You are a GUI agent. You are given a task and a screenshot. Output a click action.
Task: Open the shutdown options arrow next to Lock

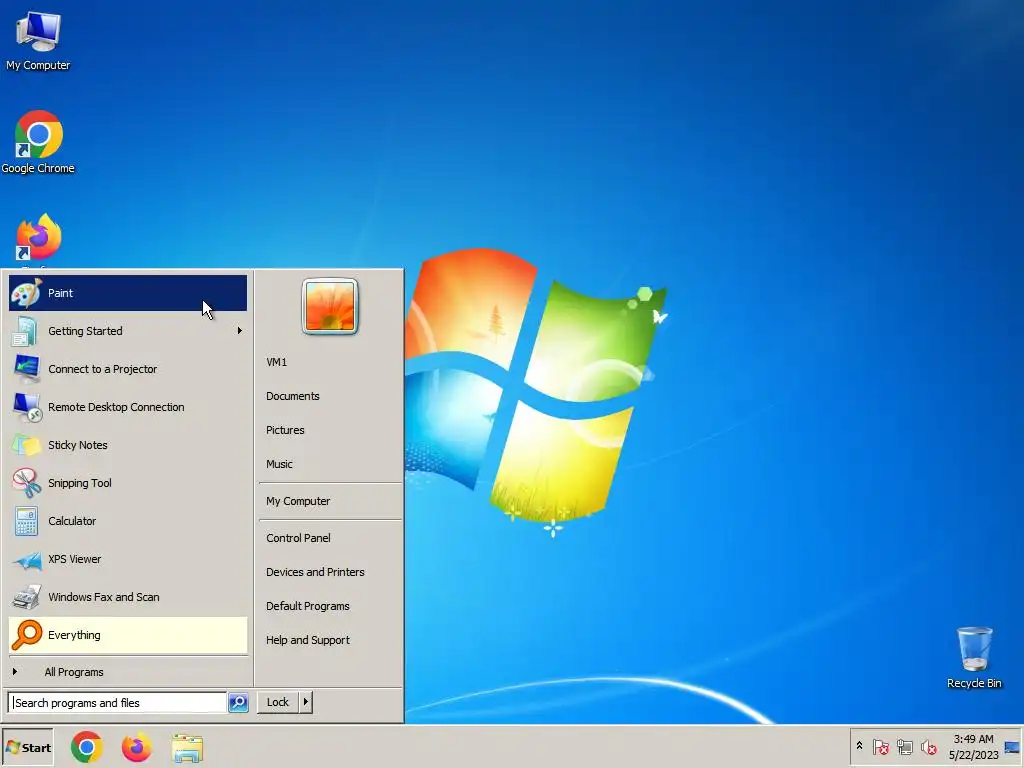pyautogui.click(x=306, y=703)
